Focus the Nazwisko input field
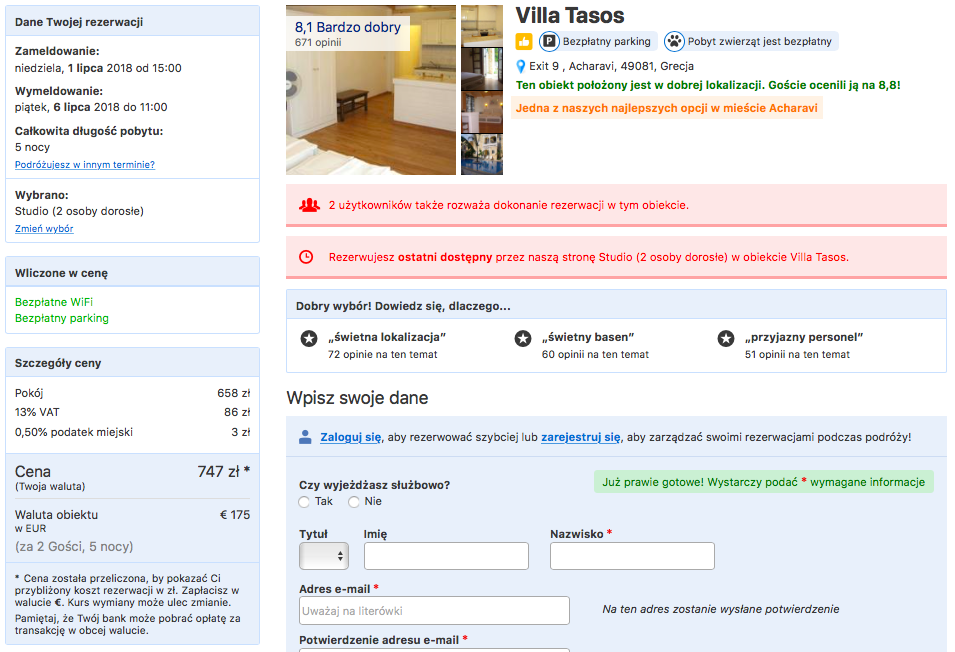 click(632, 556)
